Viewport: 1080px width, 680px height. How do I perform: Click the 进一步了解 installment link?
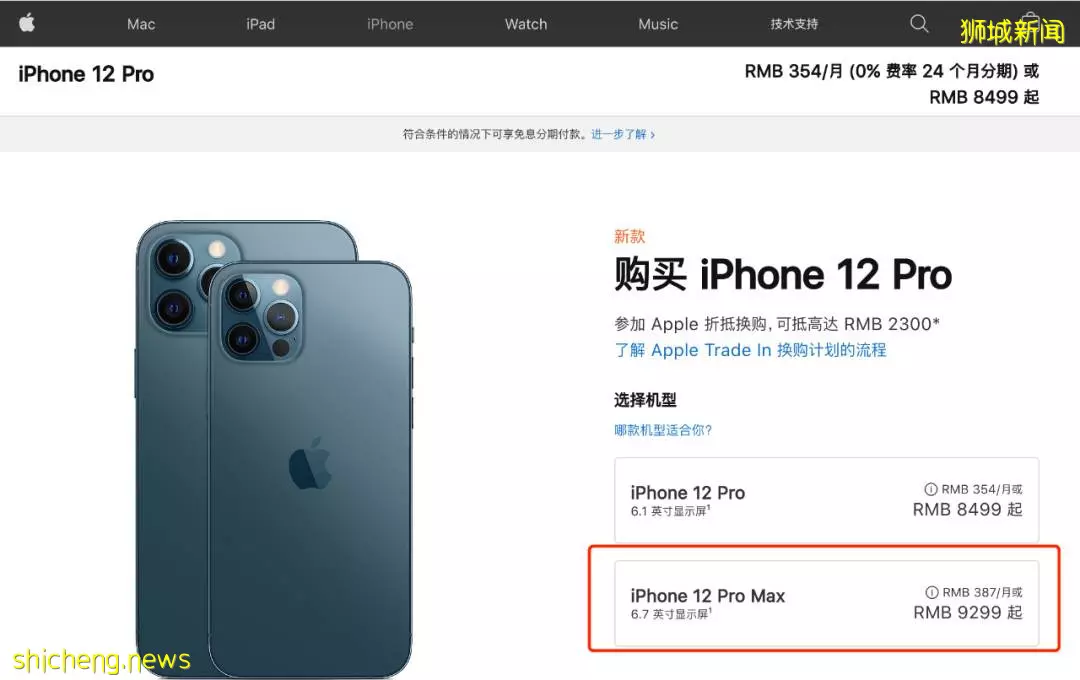(619, 134)
